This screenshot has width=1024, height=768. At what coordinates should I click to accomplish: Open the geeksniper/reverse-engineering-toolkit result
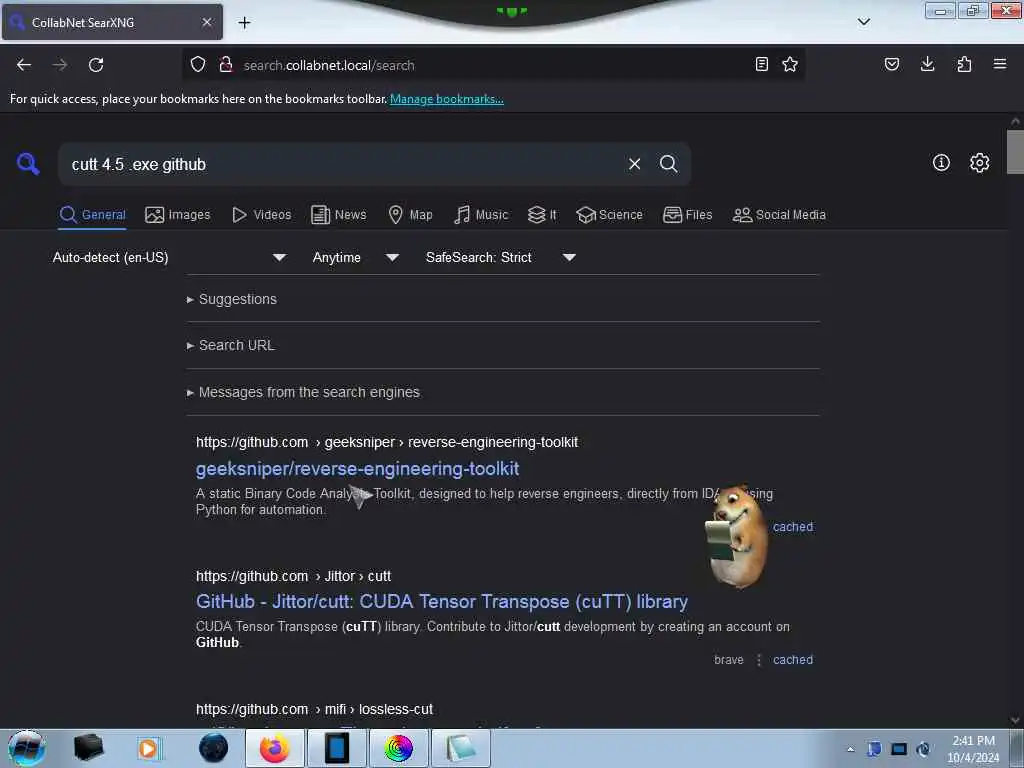tap(357, 469)
